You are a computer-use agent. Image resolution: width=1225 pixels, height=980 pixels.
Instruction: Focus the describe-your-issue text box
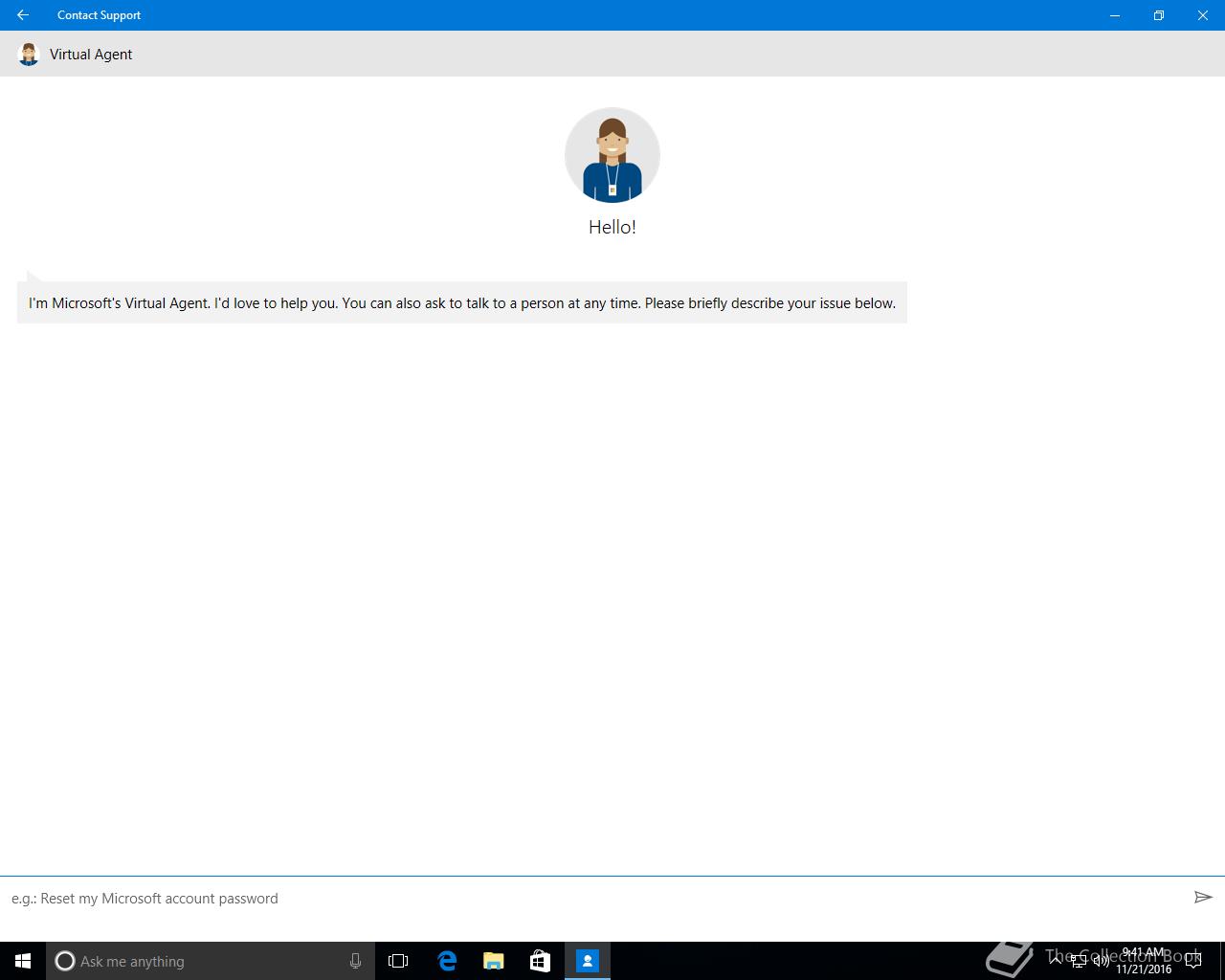[593, 899]
